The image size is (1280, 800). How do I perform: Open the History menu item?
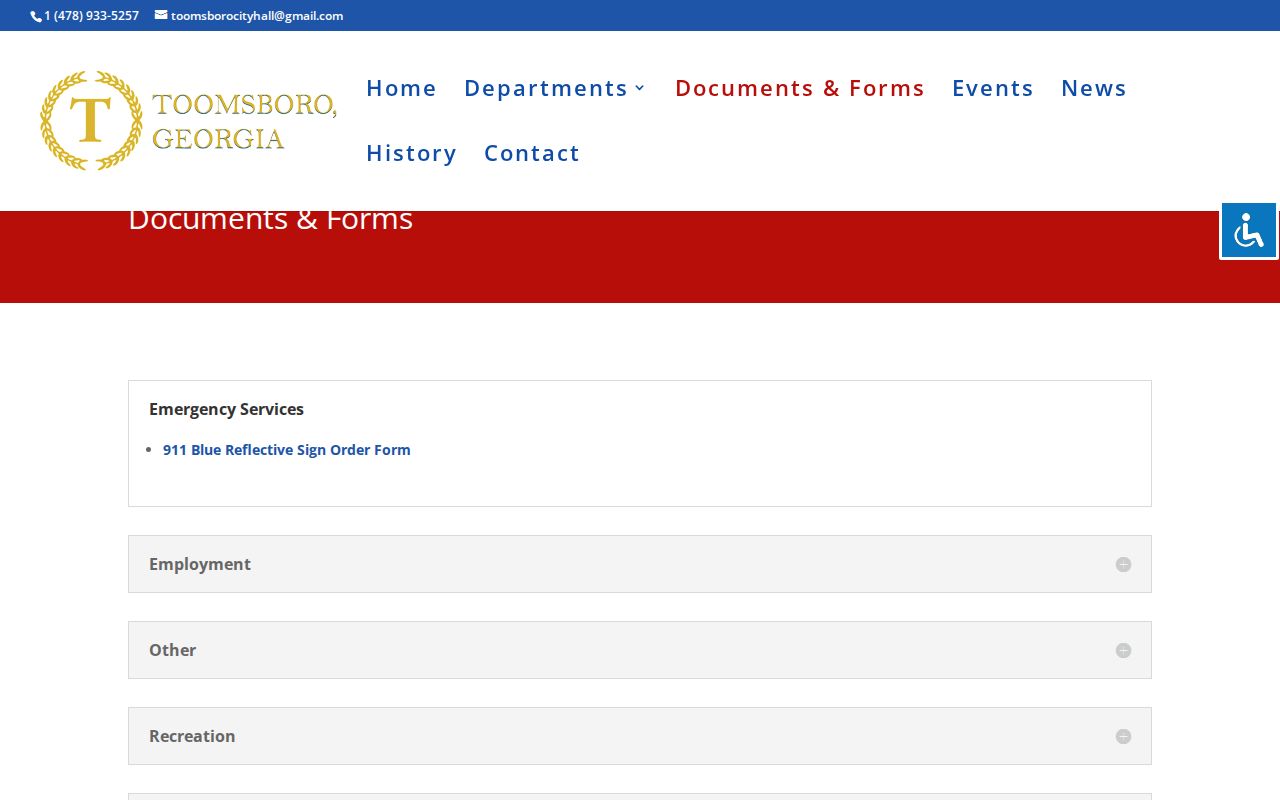pos(411,153)
